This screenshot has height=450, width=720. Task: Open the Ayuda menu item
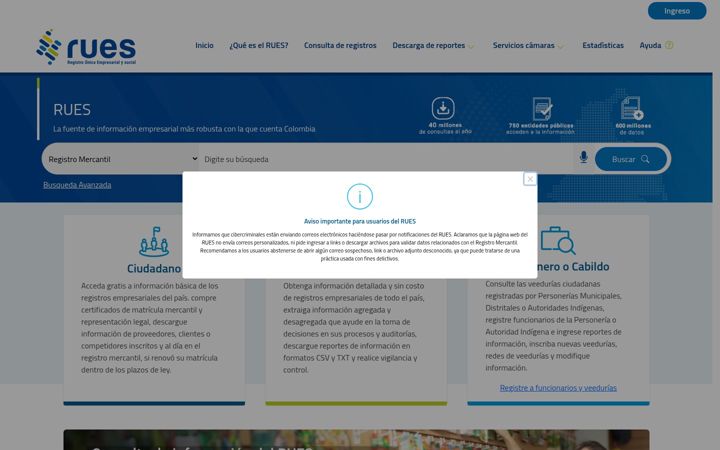[x=650, y=45]
